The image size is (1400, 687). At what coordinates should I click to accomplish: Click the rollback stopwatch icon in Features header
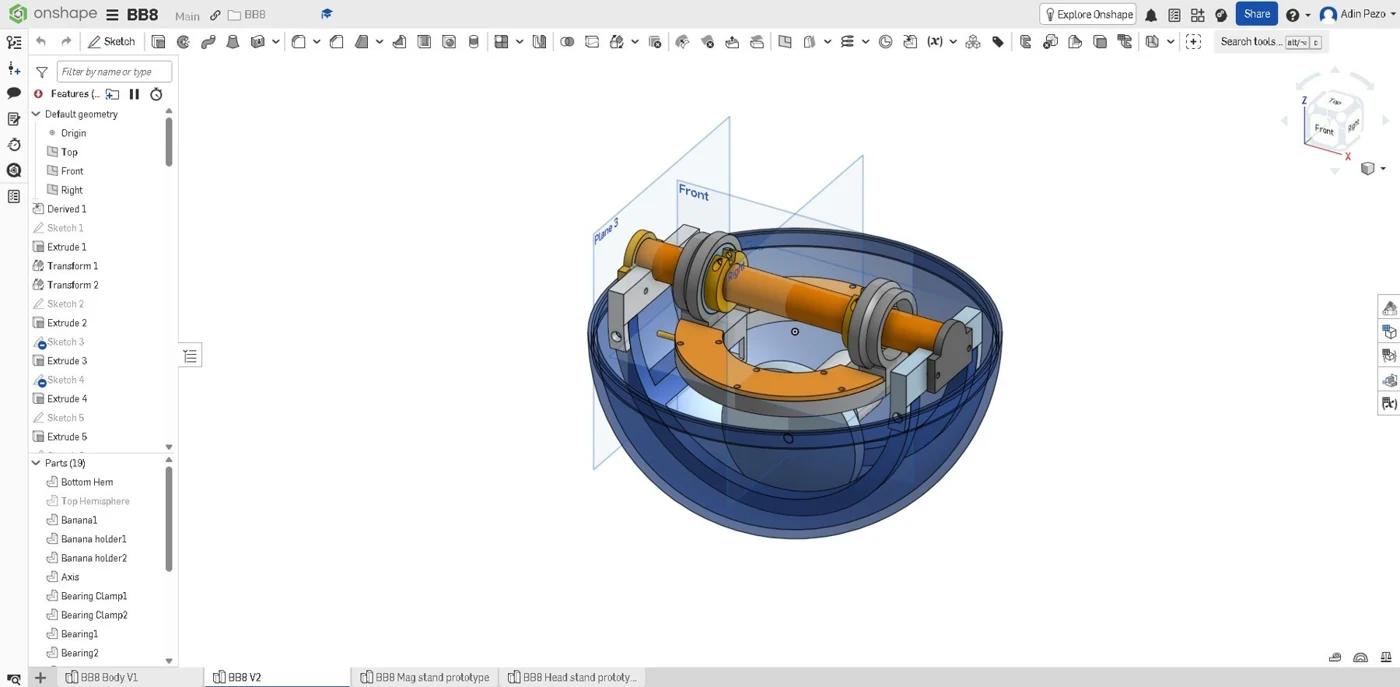point(156,94)
